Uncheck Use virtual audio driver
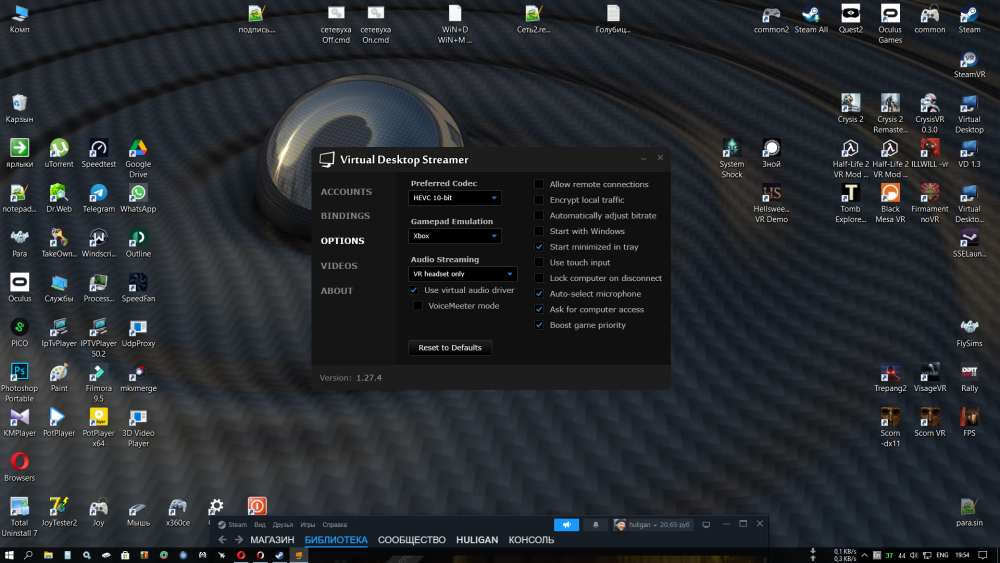1000x563 pixels. coord(414,290)
